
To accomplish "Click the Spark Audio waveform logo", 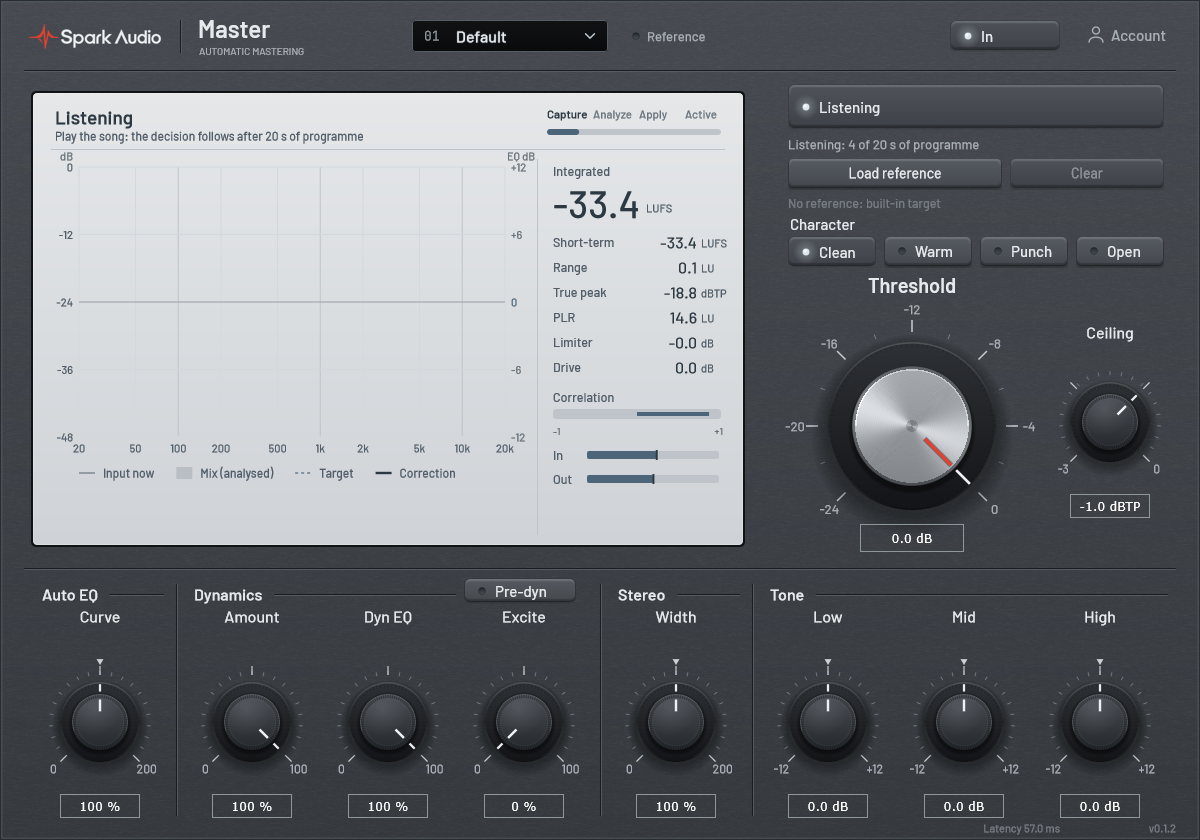I will pyautogui.click(x=43, y=37).
